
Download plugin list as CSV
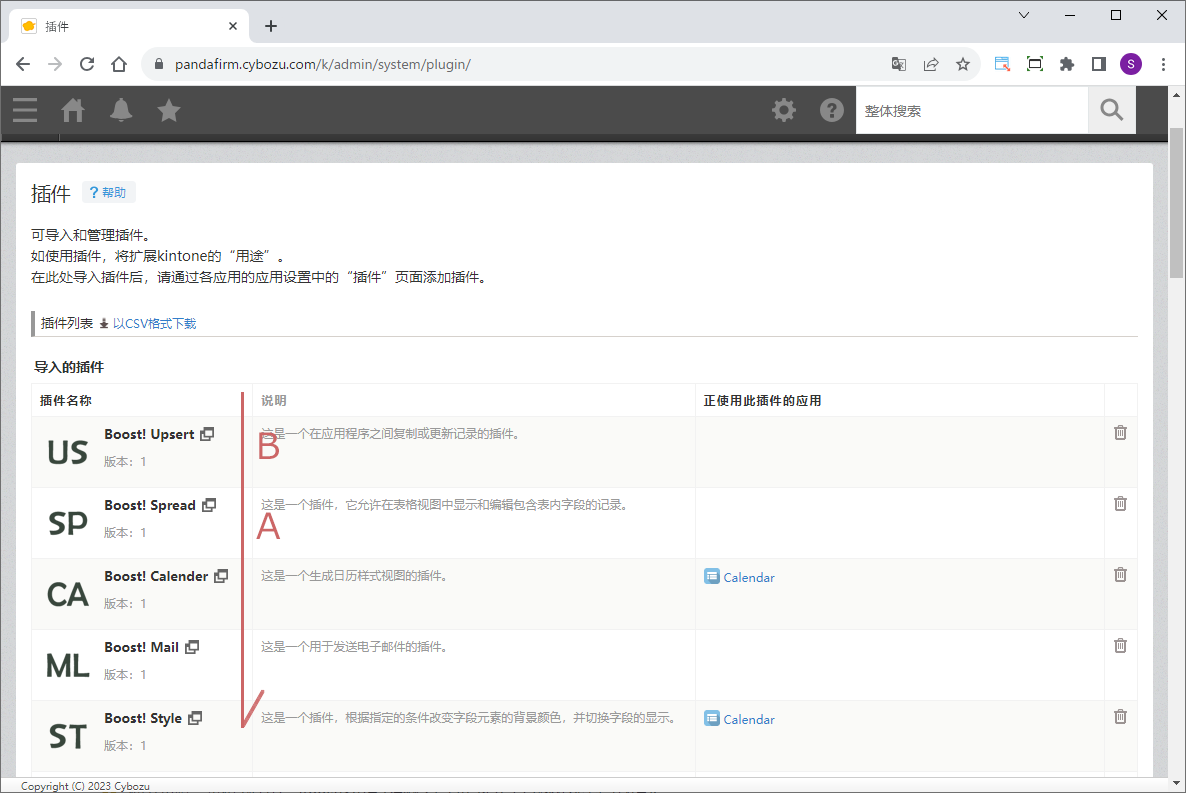point(153,324)
